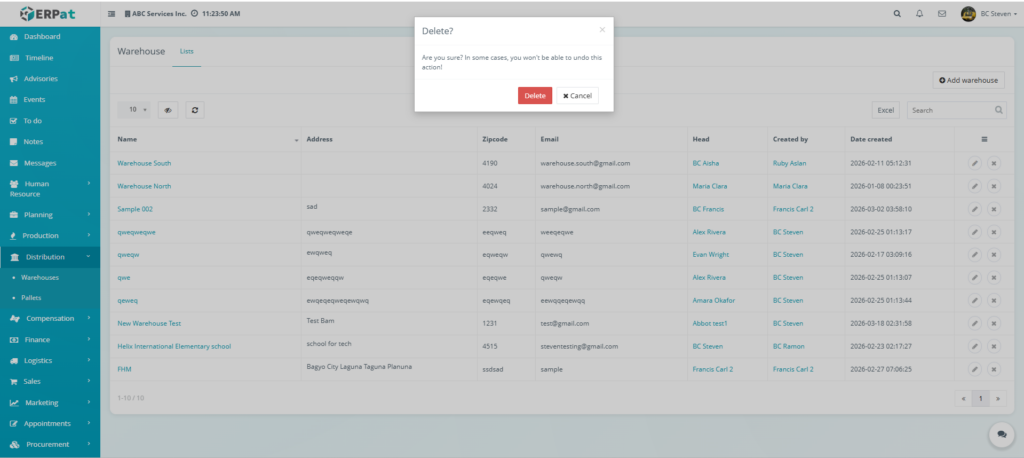Image resolution: width=1024 pixels, height=458 pixels.
Task: Expand the Procurement sidebar menu
Action: [50, 444]
